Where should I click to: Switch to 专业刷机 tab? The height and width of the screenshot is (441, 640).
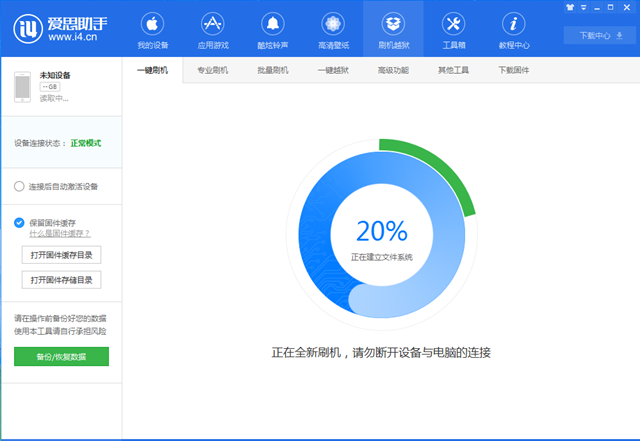click(x=212, y=70)
